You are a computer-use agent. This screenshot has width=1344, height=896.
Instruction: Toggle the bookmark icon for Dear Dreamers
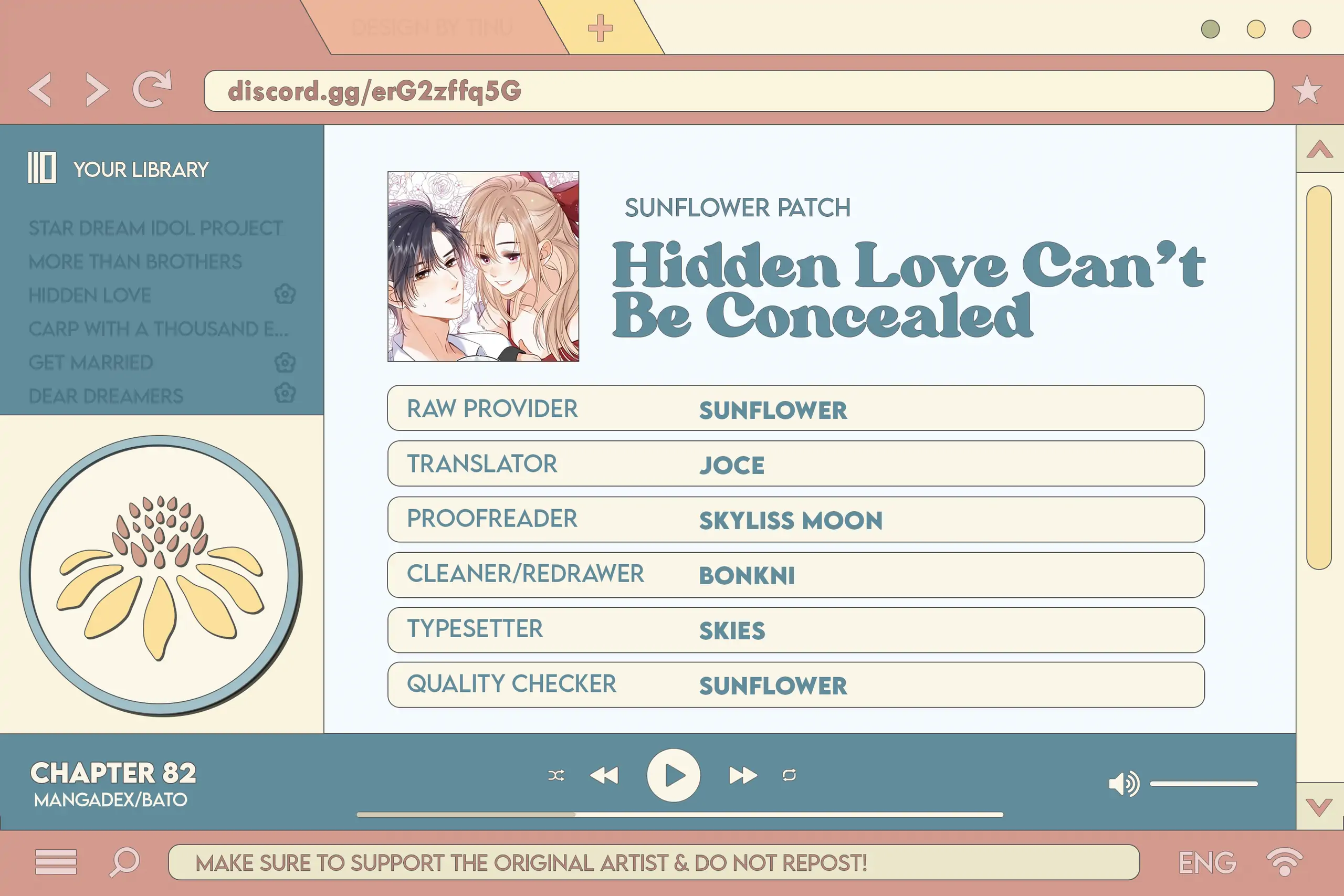[284, 395]
